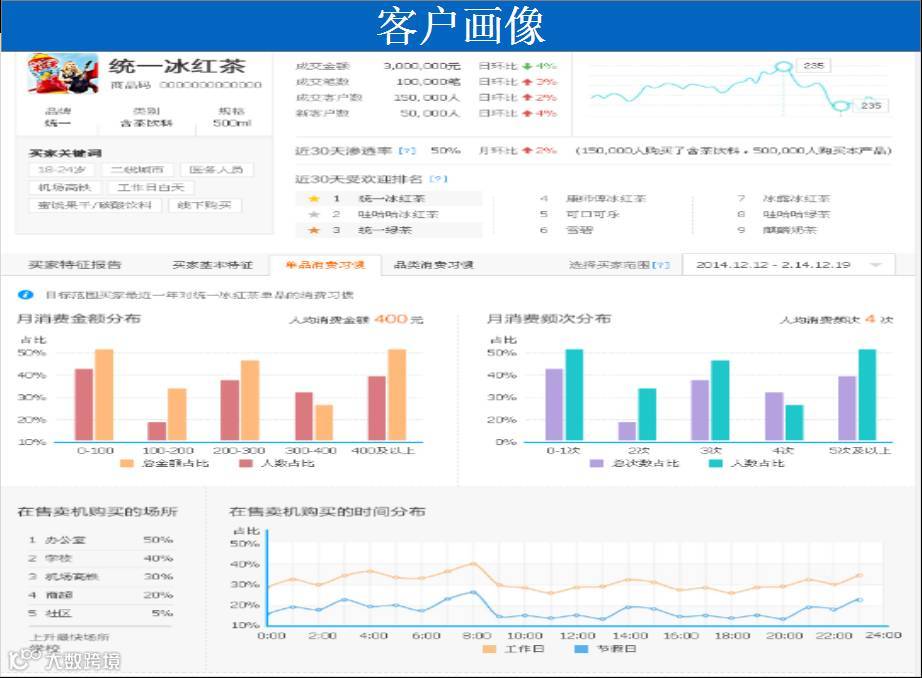Open help icon beside 近30天受欢迎排名
This screenshot has height=678, width=922.
click(438, 179)
